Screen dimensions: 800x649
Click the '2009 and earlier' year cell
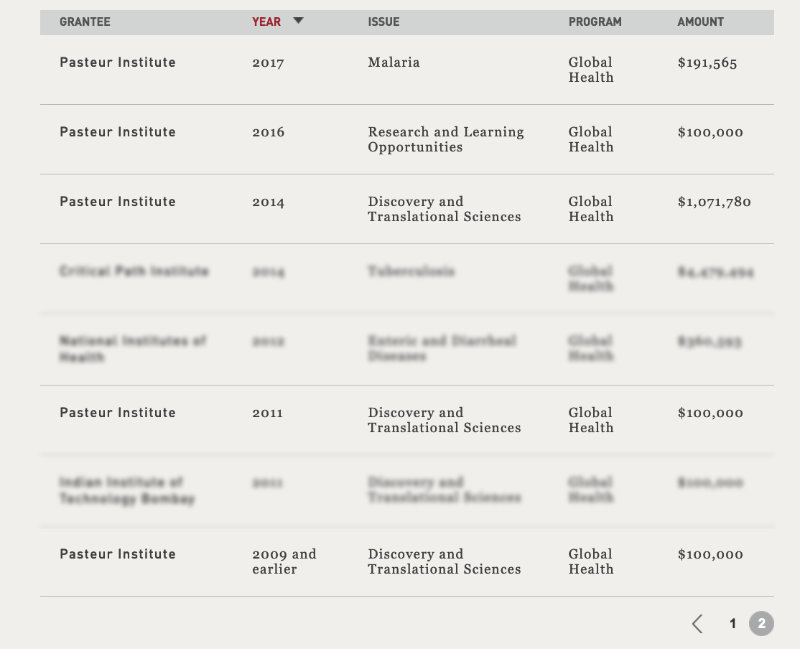tap(284, 561)
